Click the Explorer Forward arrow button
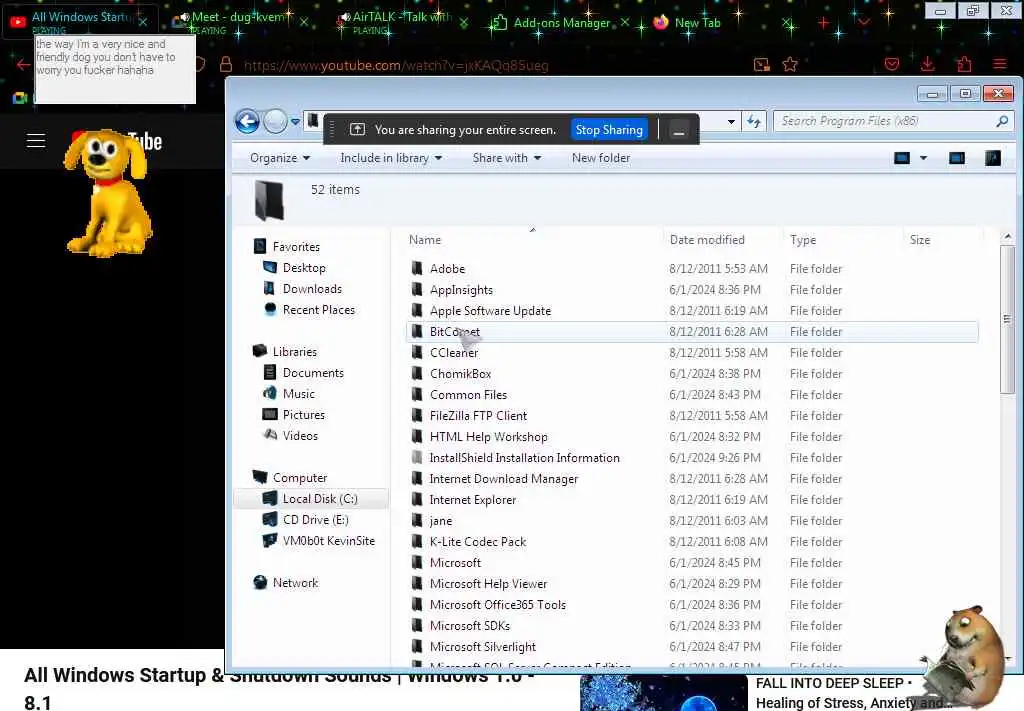 pyautogui.click(x=276, y=121)
